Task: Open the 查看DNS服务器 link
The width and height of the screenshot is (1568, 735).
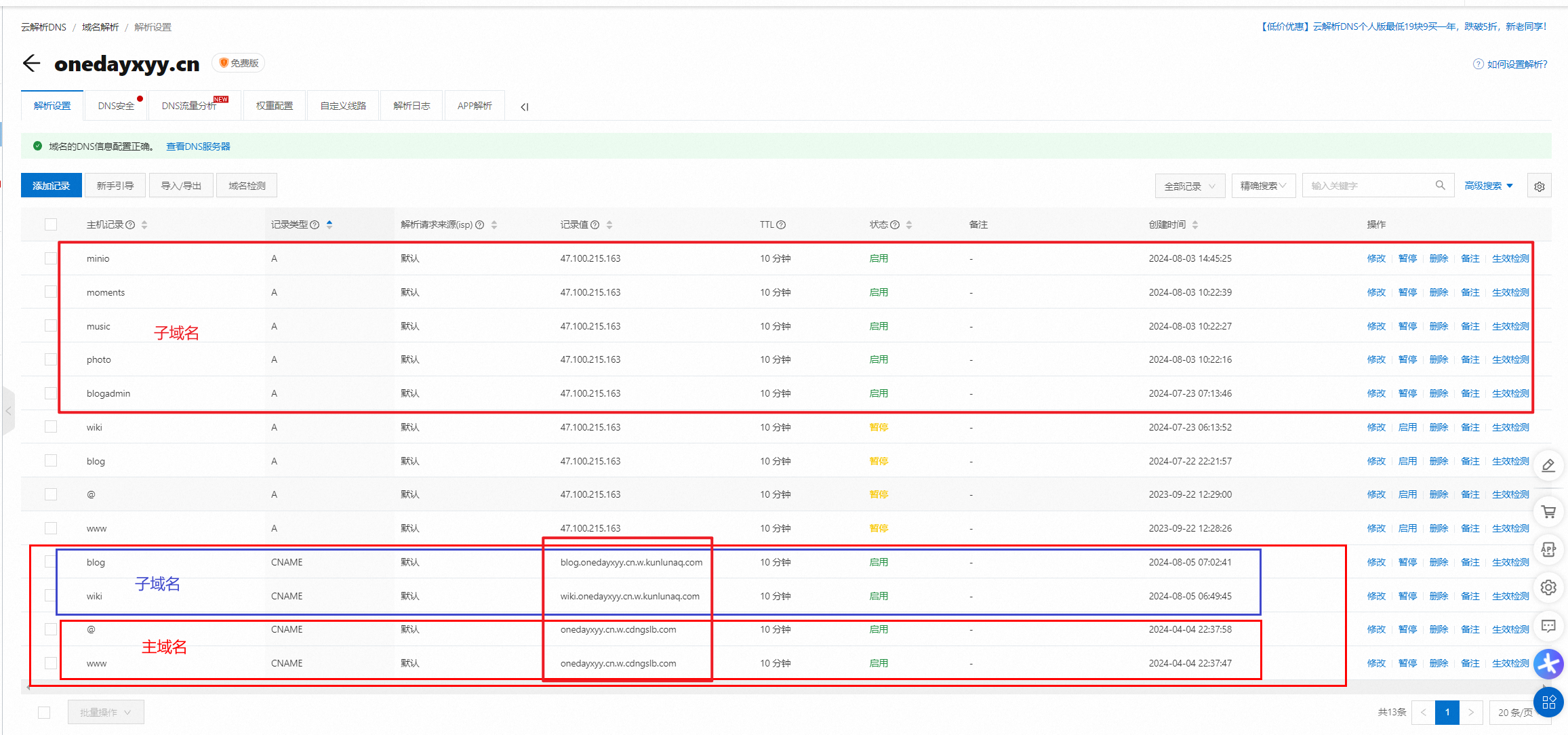Action: [x=198, y=146]
